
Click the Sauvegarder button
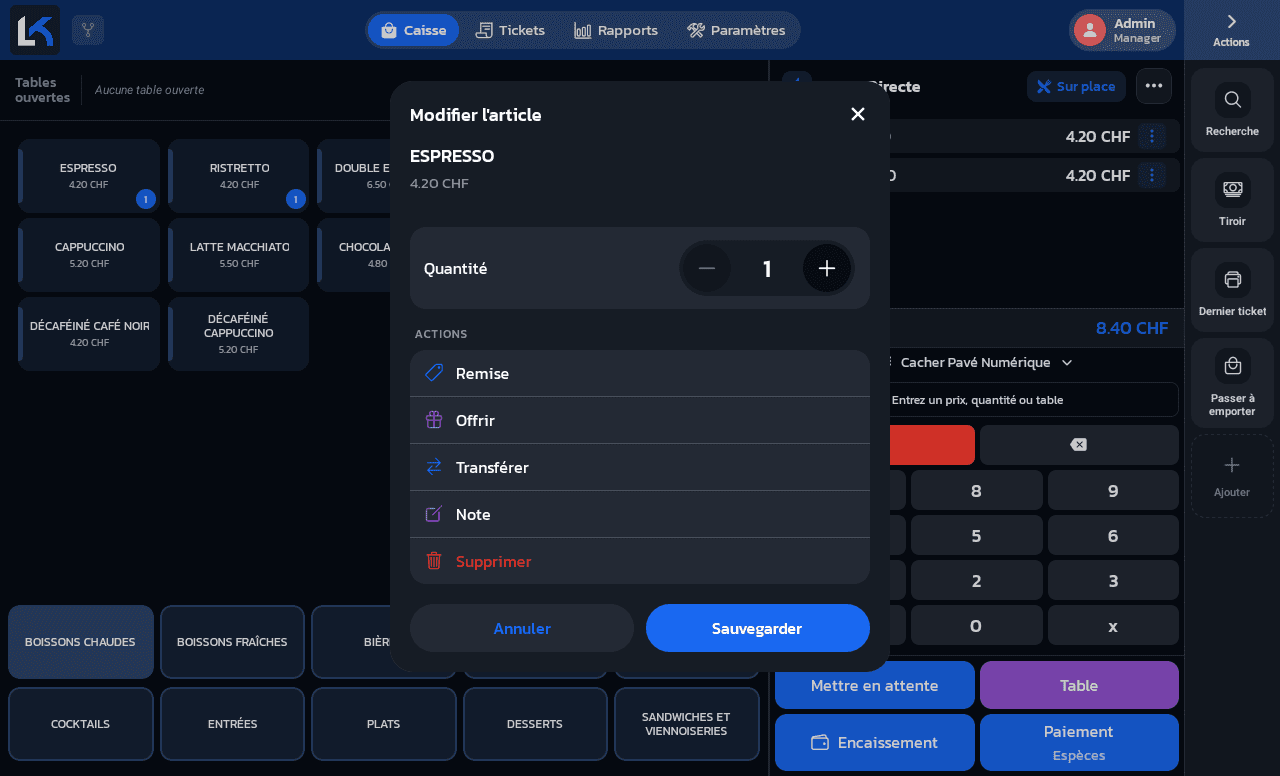758,628
